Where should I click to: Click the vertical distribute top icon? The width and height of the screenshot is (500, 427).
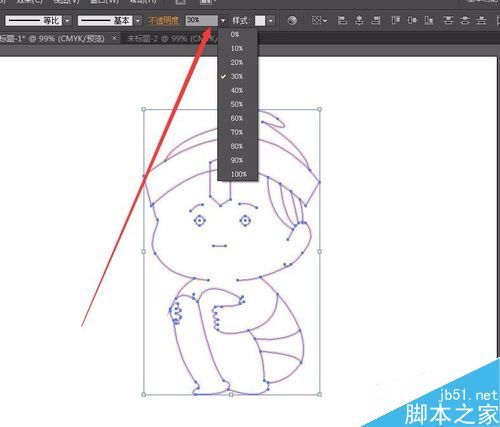point(448,21)
